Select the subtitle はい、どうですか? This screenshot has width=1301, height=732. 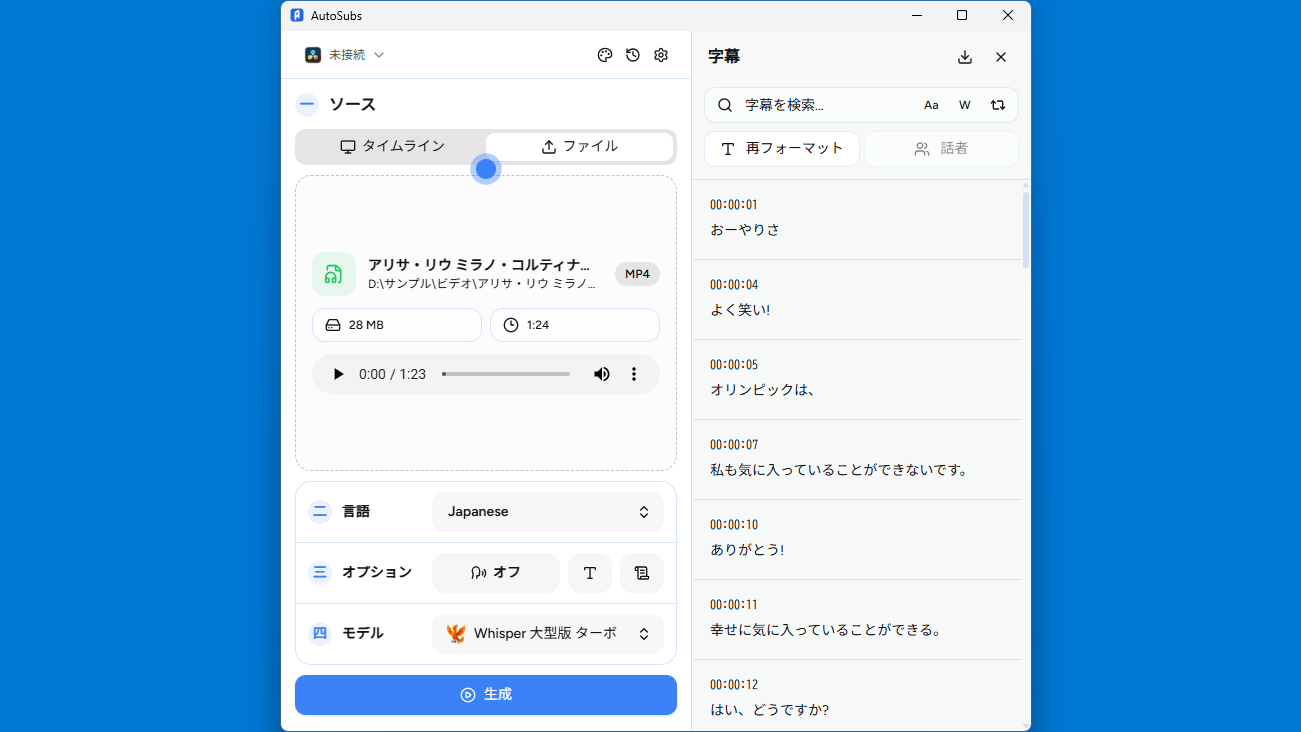pos(770,710)
